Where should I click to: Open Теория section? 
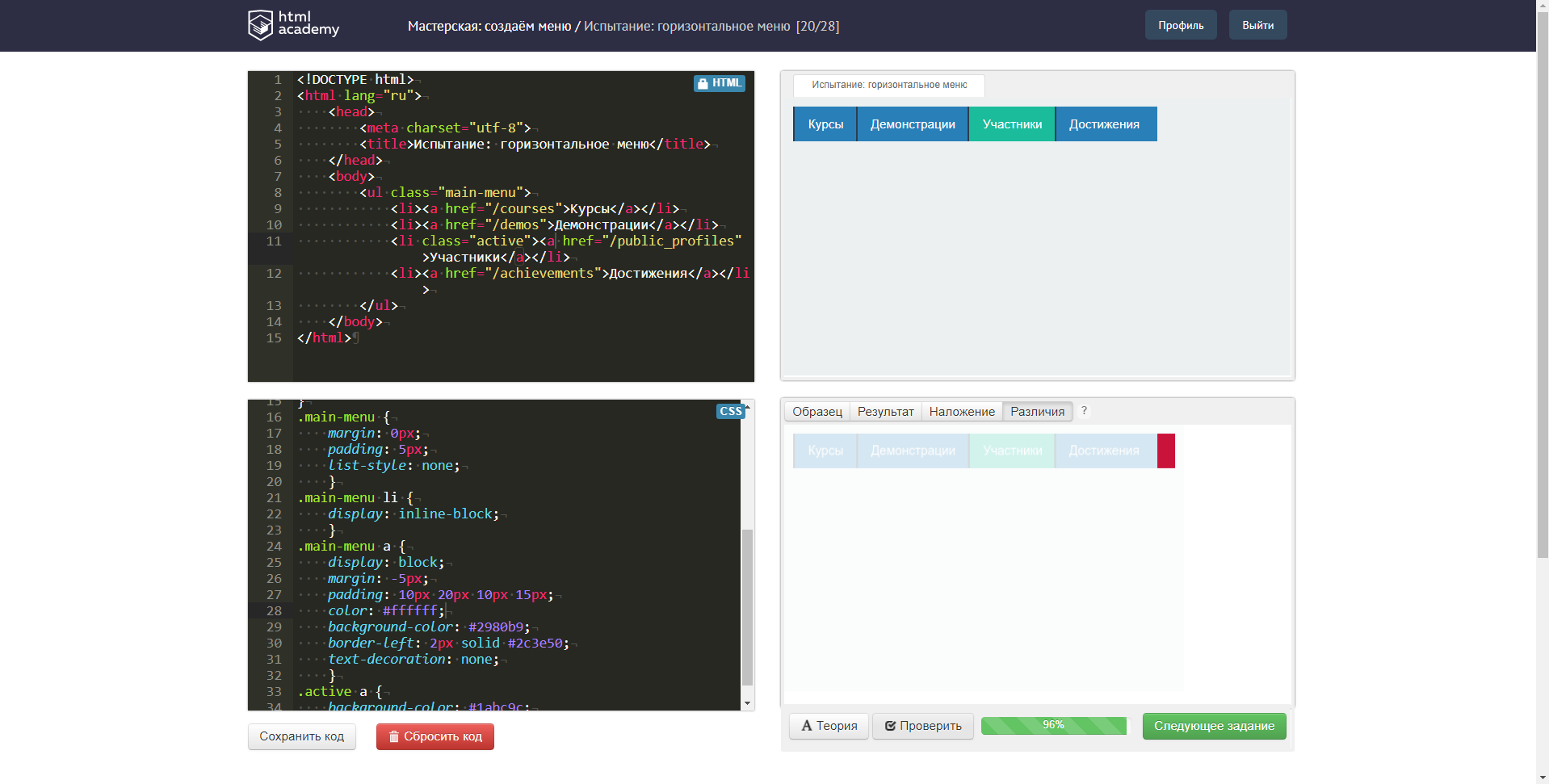[x=829, y=726]
